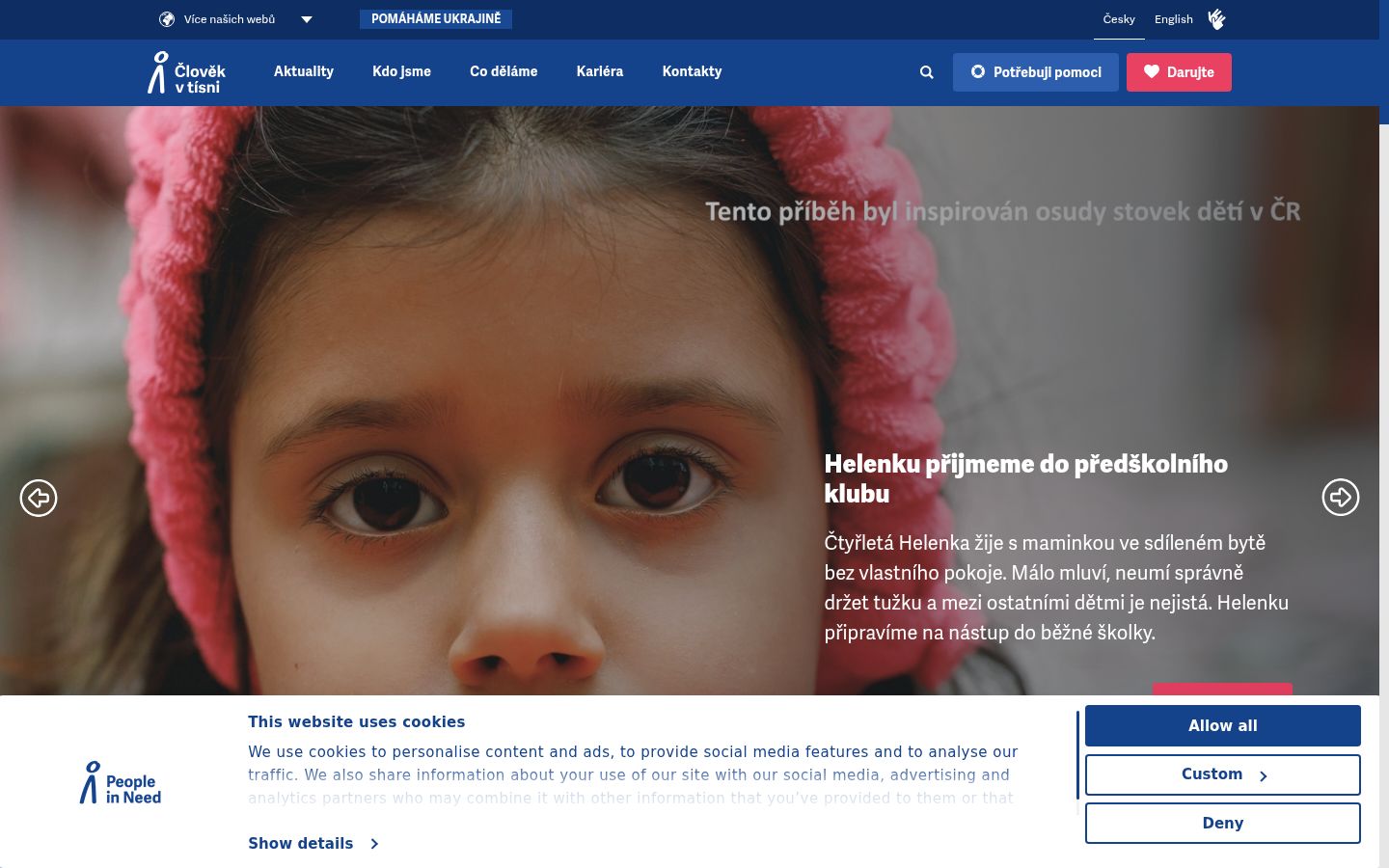Expand Show details in cookie banner
This screenshot has height=868, width=1389.
coord(313,844)
